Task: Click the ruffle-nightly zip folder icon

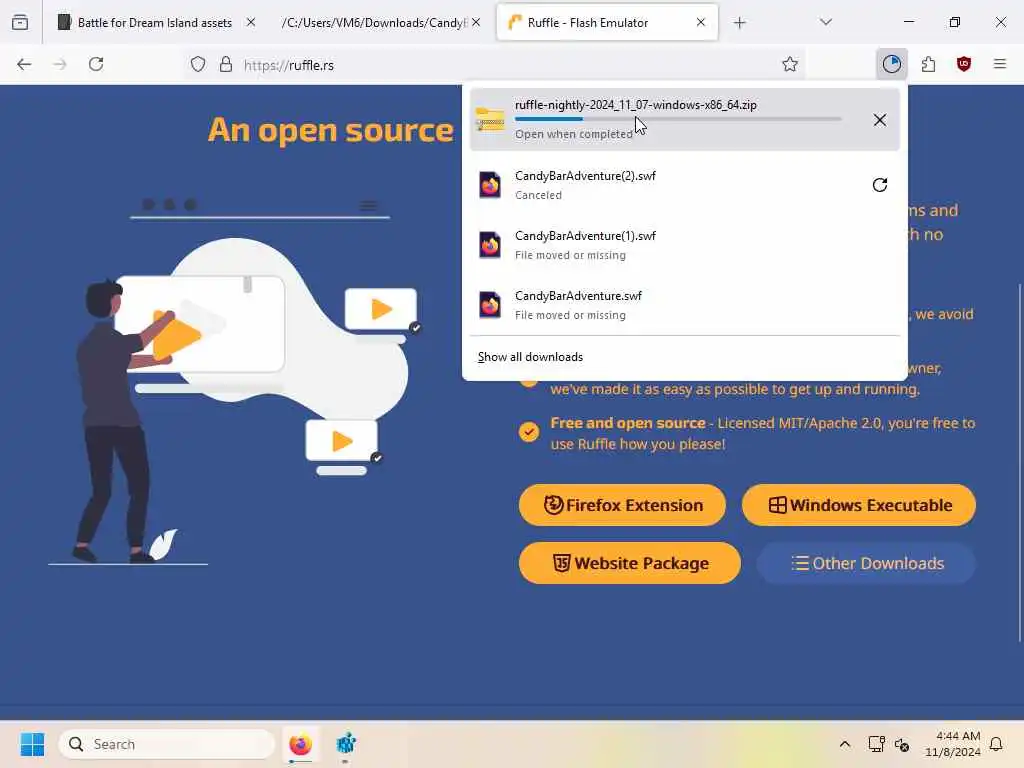Action: [490, 120]
